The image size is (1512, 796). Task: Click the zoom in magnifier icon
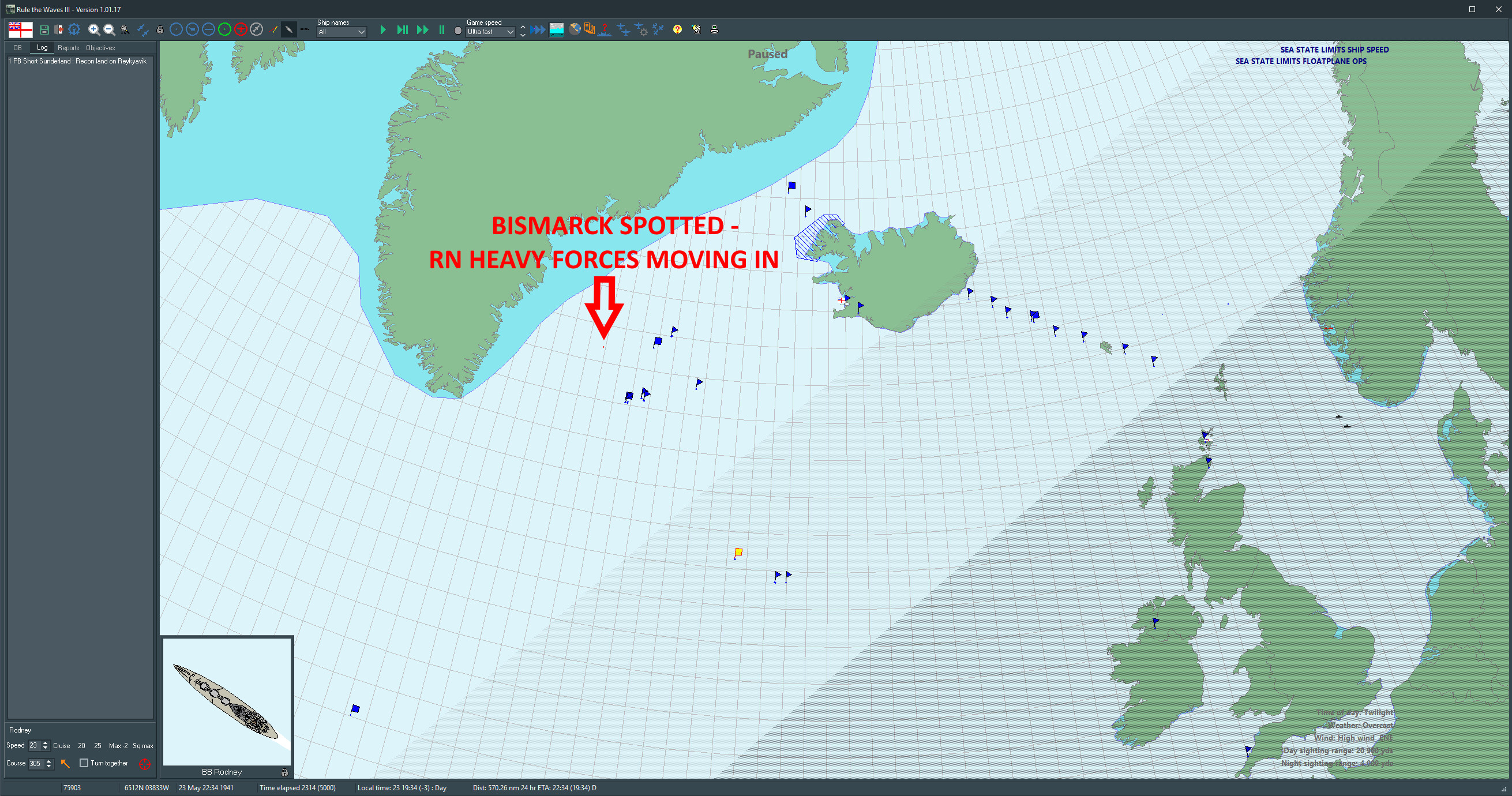[93, 29]
